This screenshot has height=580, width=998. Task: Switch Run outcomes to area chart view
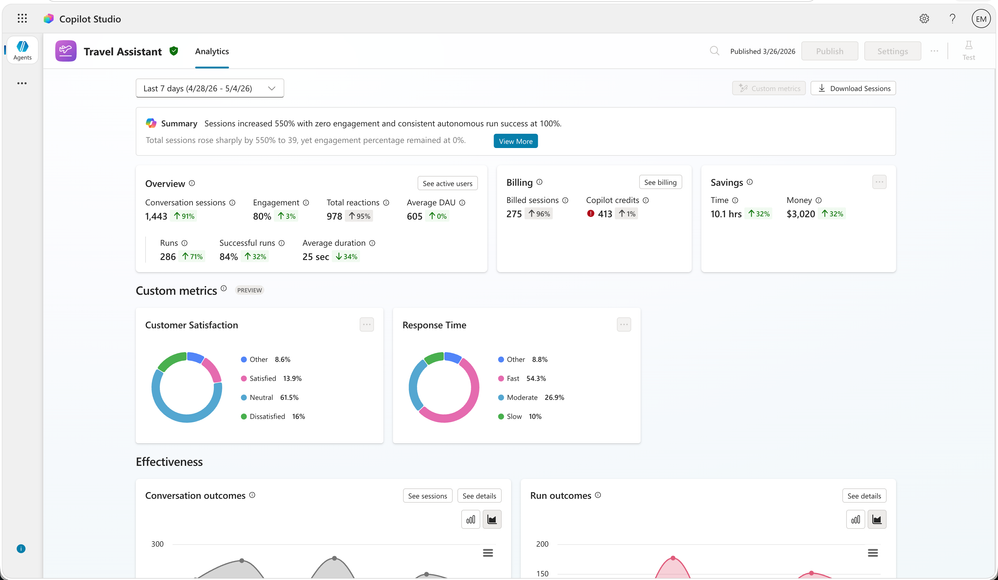pos(877,520)
